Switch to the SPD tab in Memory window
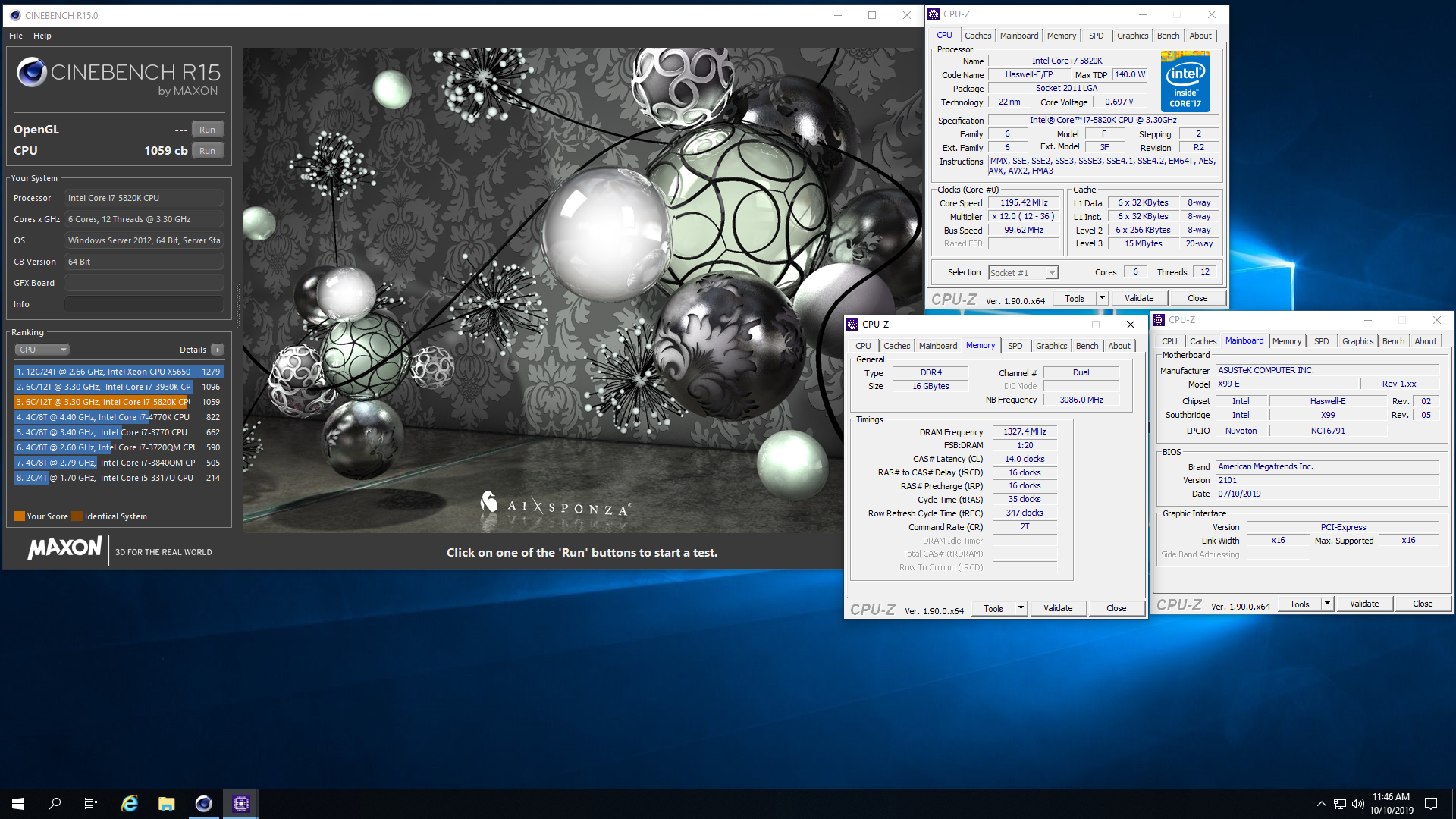Image resolution: width=1456 pixels, height=819 pixels. [1015, 346]
